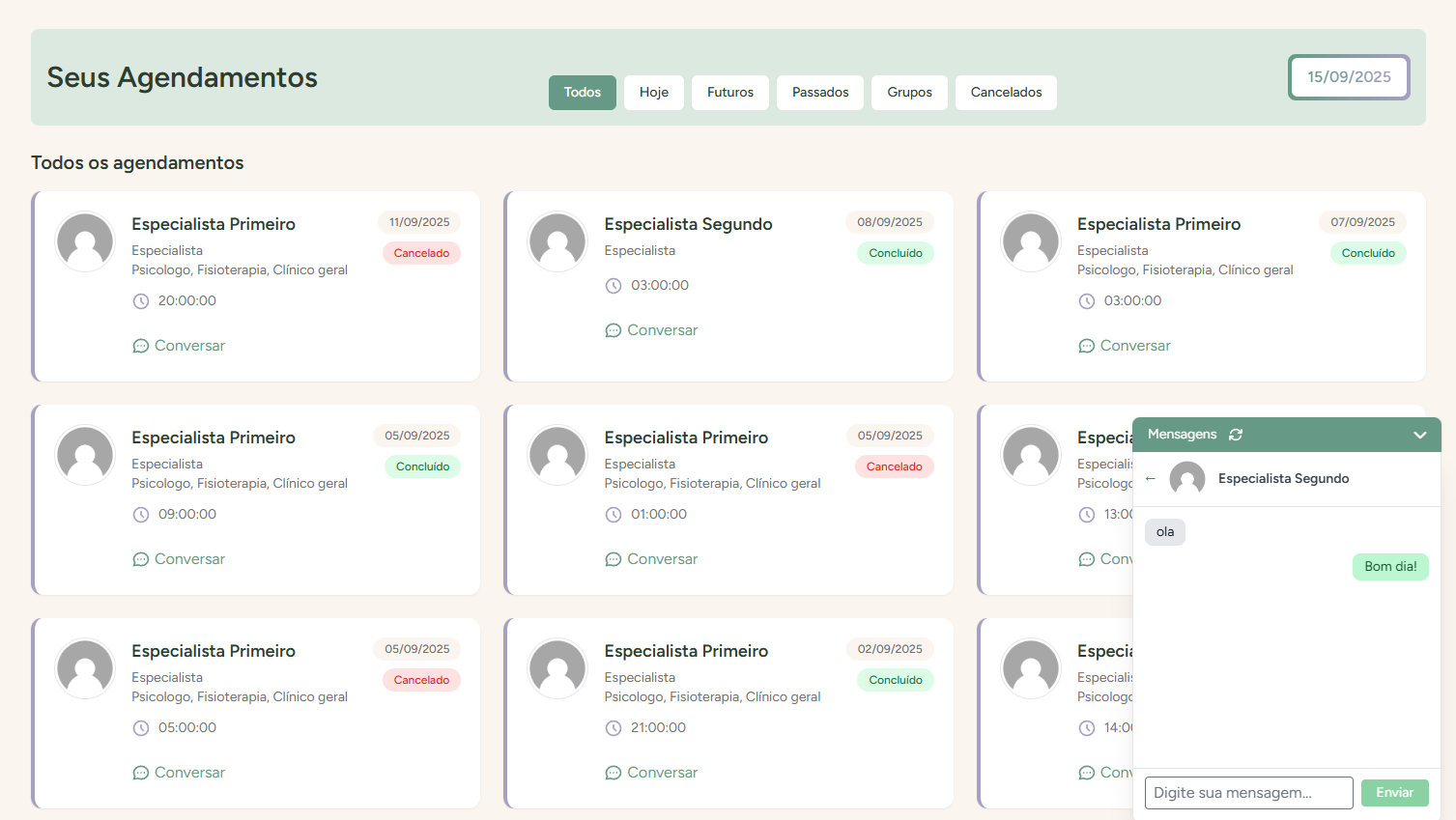This screenshot has width=1456, height=820.
Task: Click Especialista Segundo avatar in chat header
Action: click(1187, 478)
